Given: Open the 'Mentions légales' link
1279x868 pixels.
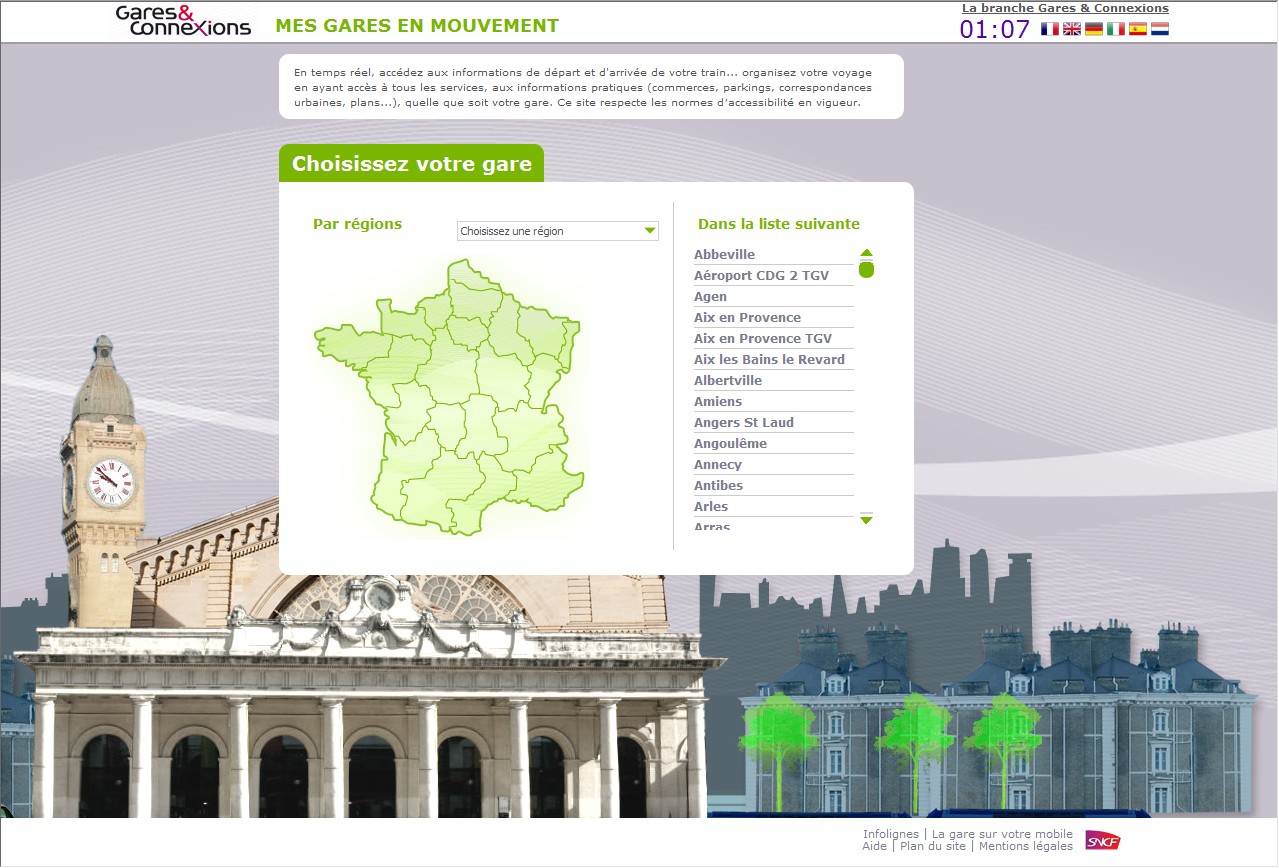Looking at the screenshot, I should pyautogui.click(x=1026, y=846).
